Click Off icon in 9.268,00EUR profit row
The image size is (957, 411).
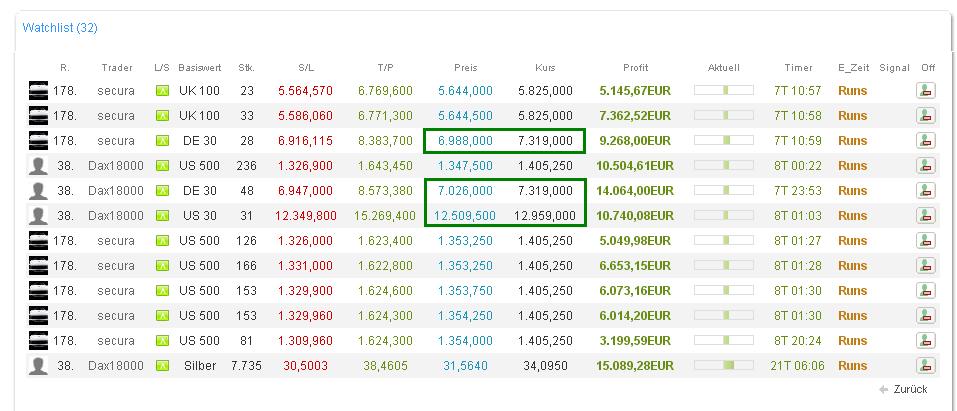[x=925, y=141]
